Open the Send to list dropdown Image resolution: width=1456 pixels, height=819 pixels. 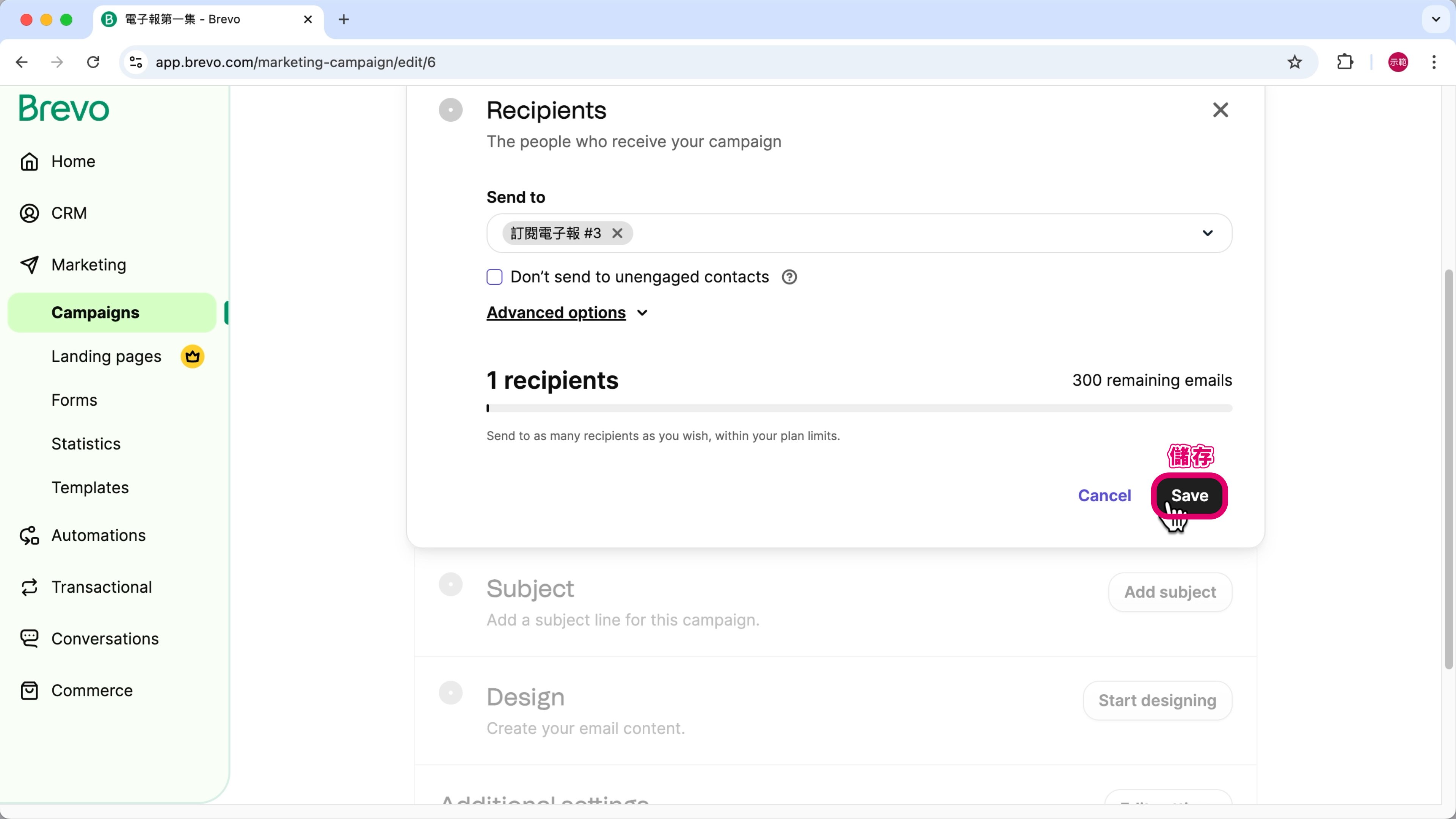[1207, 234]
